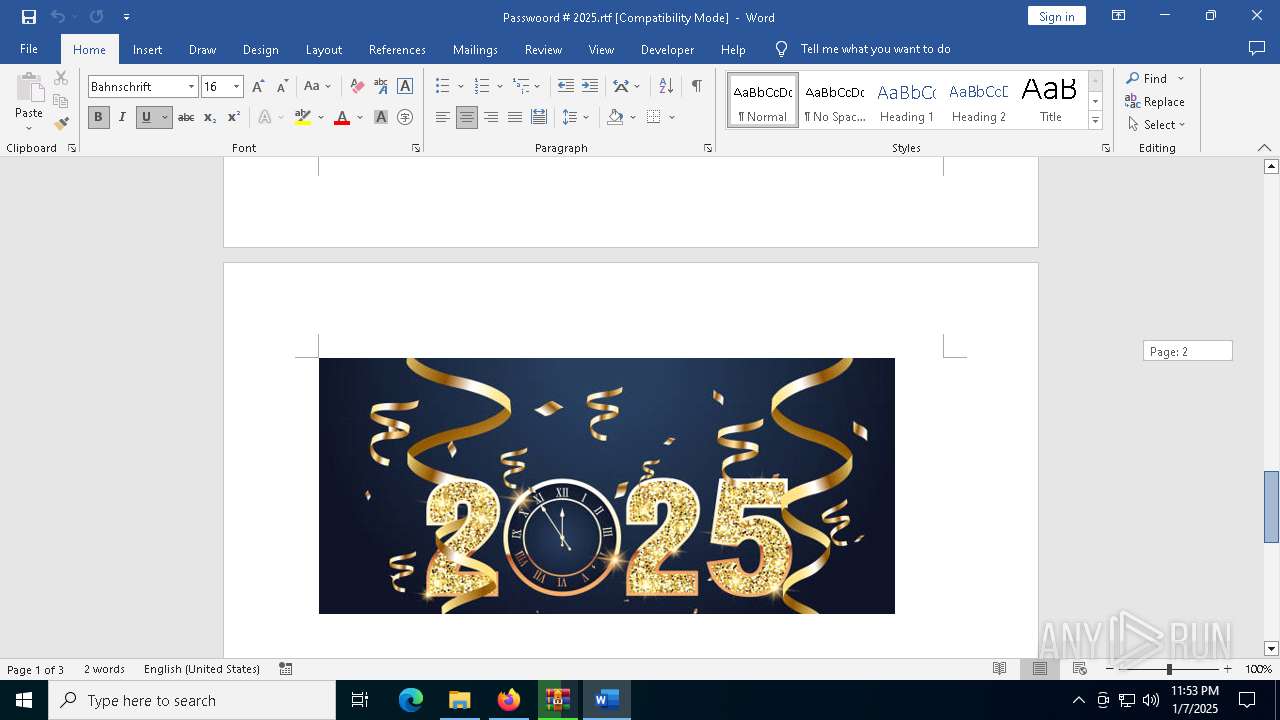Expand the Styles gallery More arrow
Viewport: 1280px width, 720px height.
1095,121
